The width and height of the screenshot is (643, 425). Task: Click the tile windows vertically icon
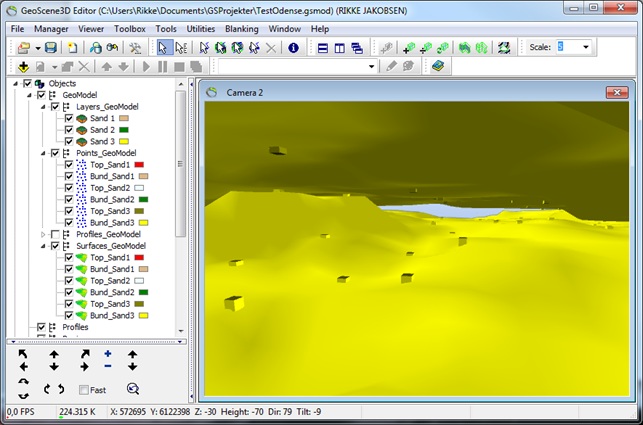340,48
